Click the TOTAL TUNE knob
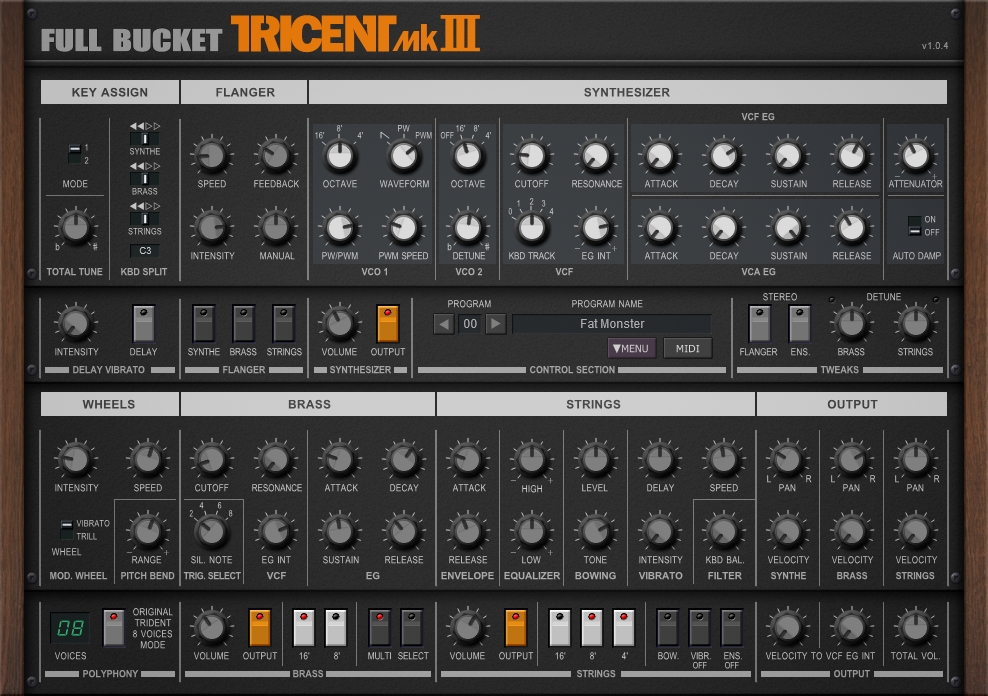The height and width of the screenshot is (696, 988). [74, 228]
